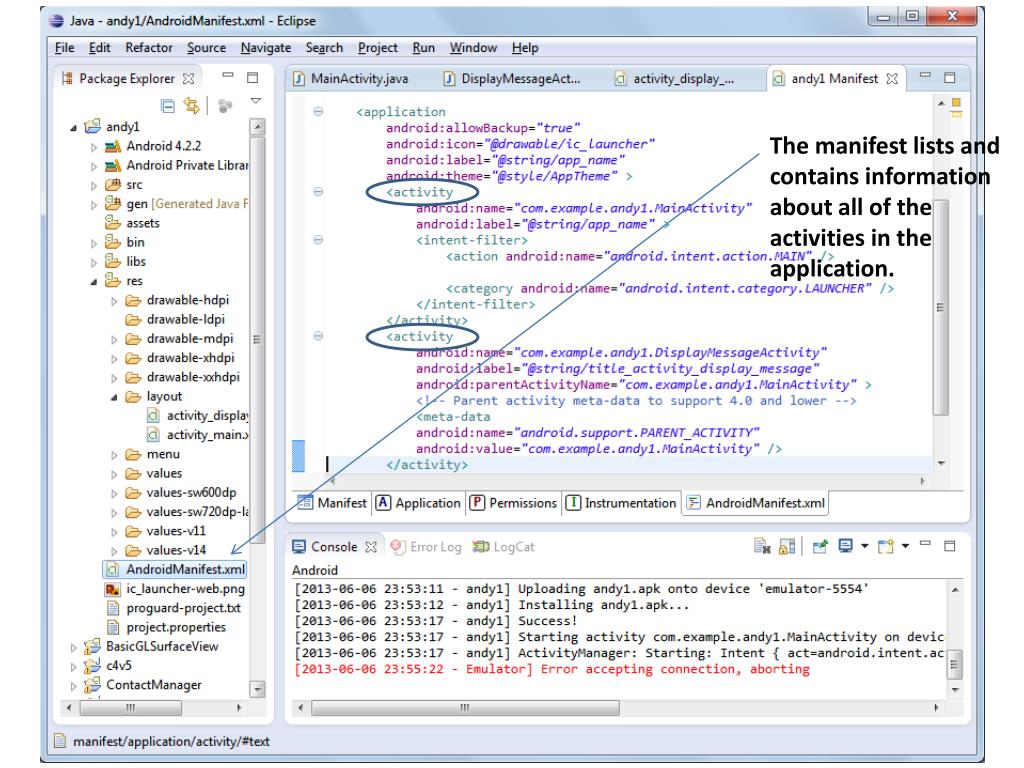Open the Project menu

click(377, 48)
